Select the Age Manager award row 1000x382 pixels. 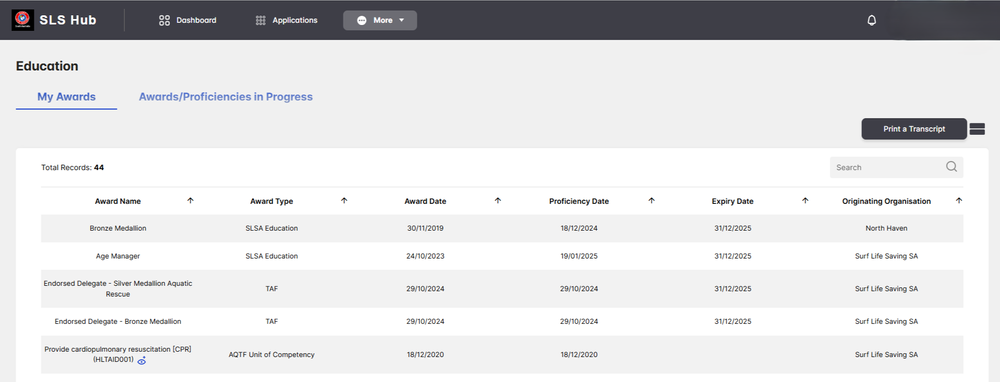click(502, 256)
